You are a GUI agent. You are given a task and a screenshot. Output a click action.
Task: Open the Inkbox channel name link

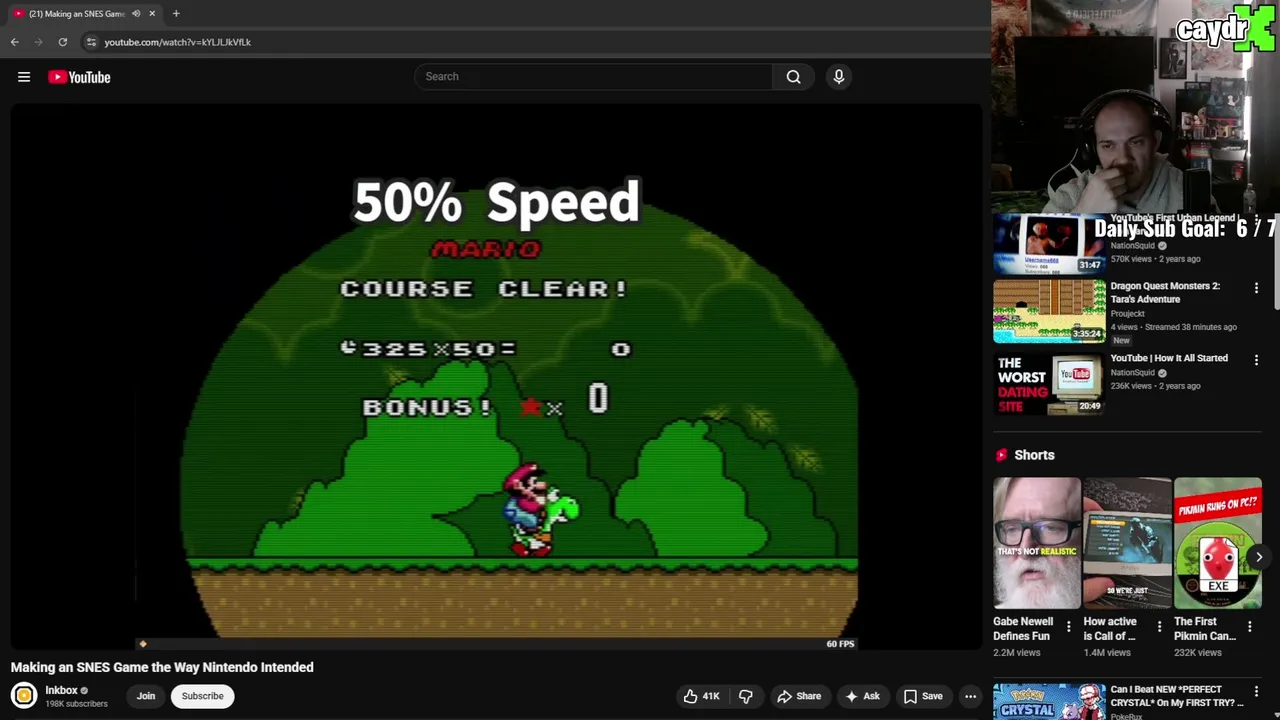click(x=61, y=690)
